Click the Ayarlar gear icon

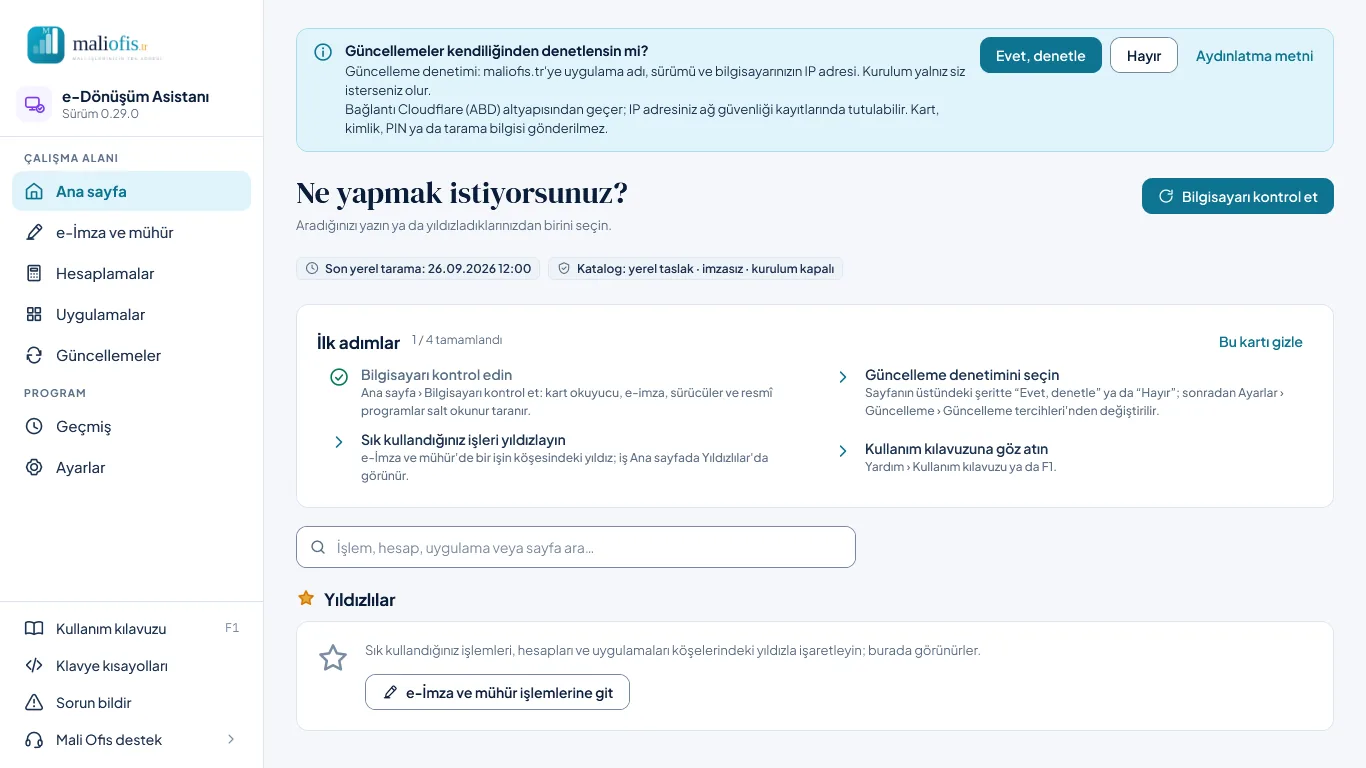(34, 467)
